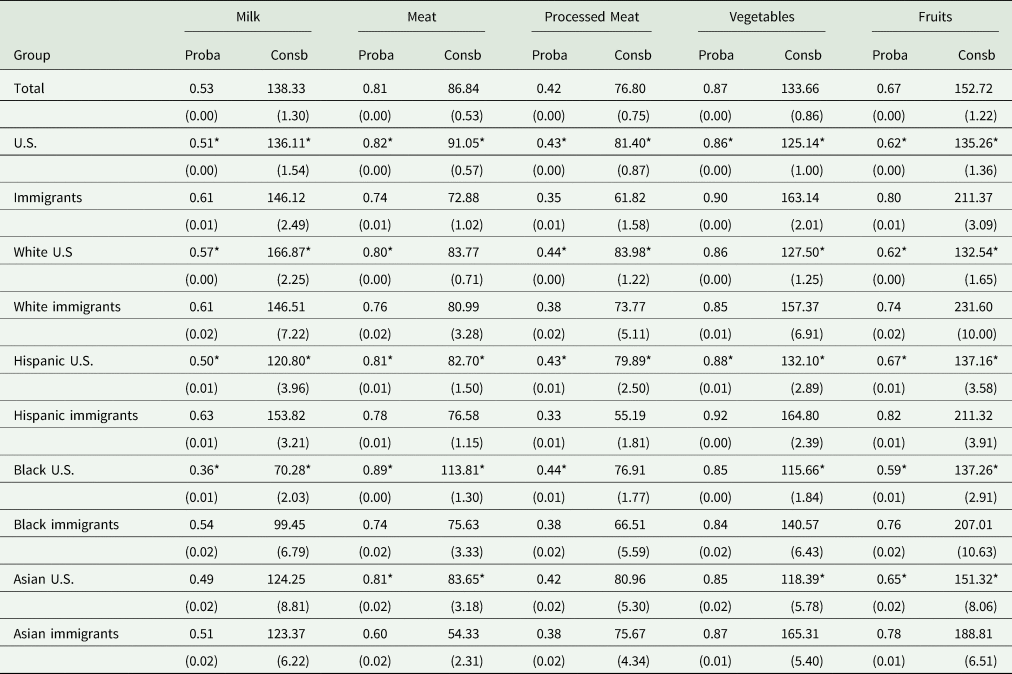The width and height of the screenshot is (1012, 674).
Task: Select the 54.33 meat consumption cell
Action: point(461,633)
